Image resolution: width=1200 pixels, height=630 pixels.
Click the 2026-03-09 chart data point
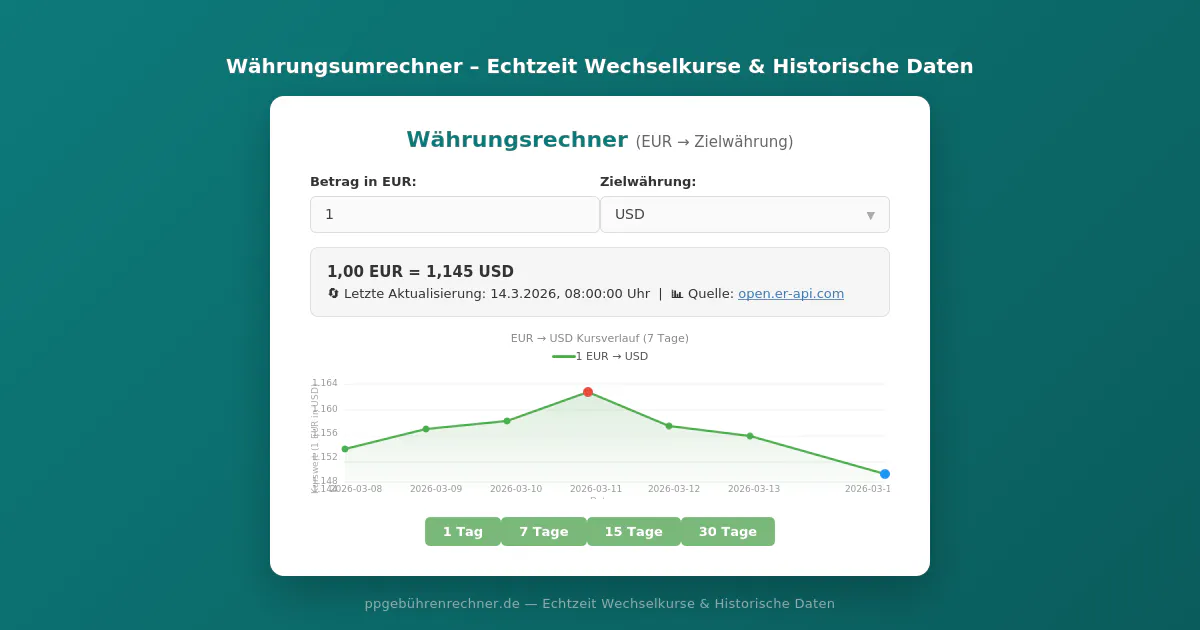[426, 429]
